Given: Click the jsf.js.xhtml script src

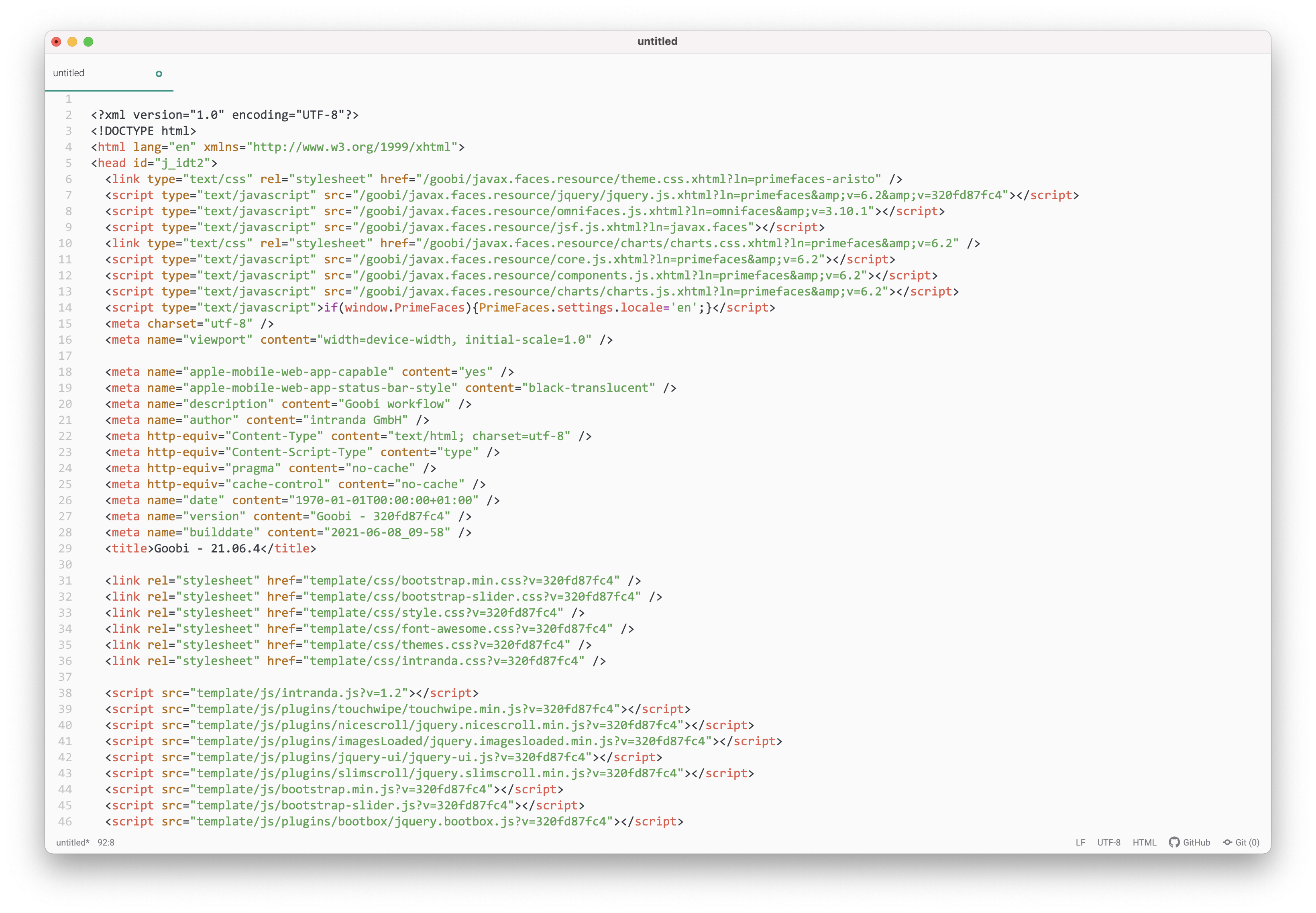Looking at the screenshot, I should 554,227.
